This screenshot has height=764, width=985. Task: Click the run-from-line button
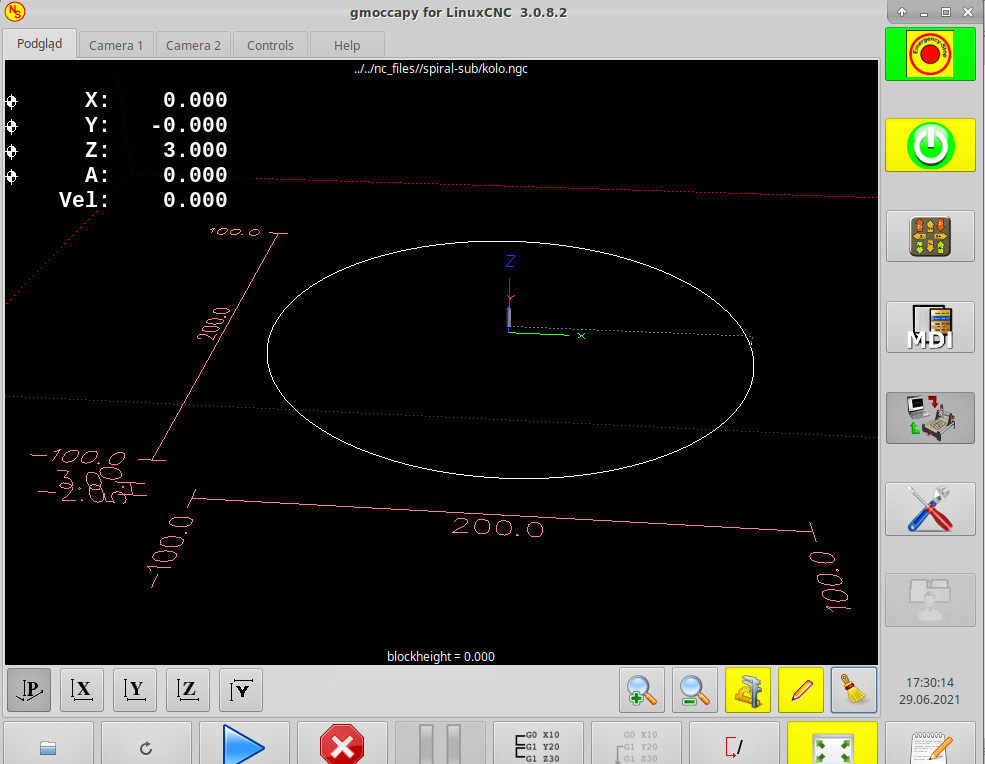pyautogui.click(x=636, y=744)
